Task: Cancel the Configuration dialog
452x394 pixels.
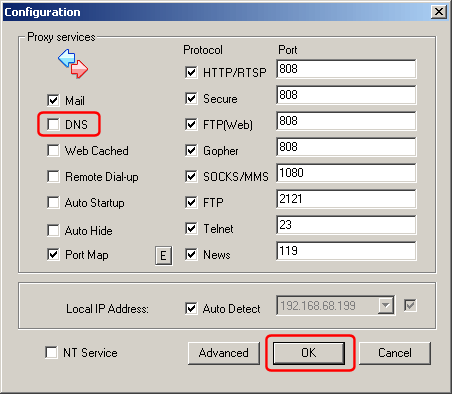Action: coord(395,353)
